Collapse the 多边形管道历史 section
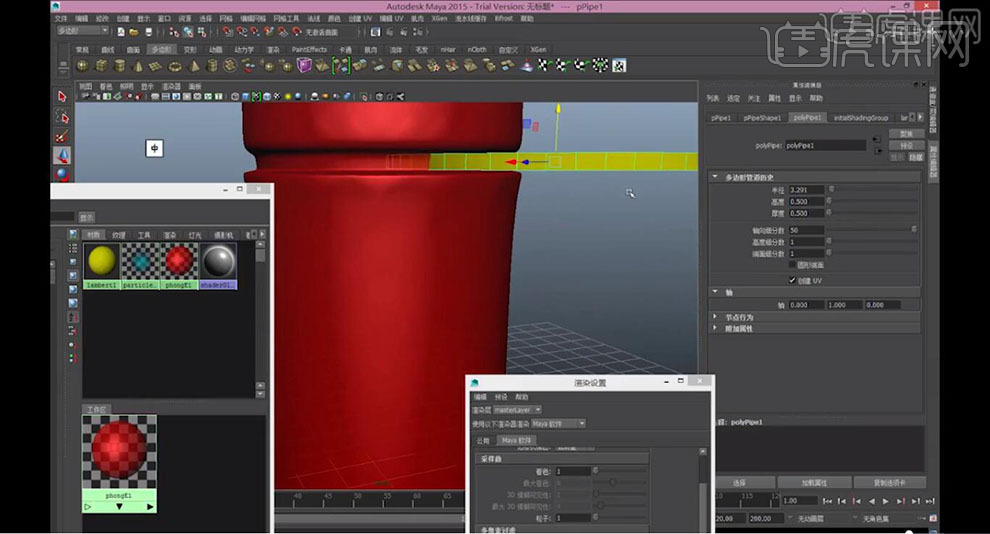Viewport: 990px width, 534px height. click(715, 177)
